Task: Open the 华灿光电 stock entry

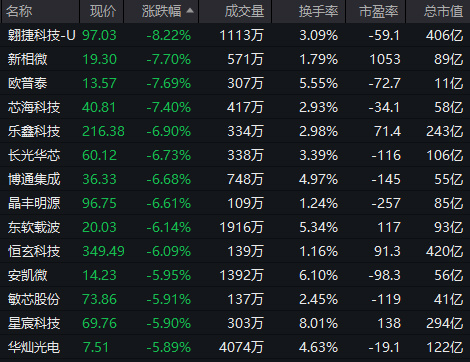Action: coord(34,347)
